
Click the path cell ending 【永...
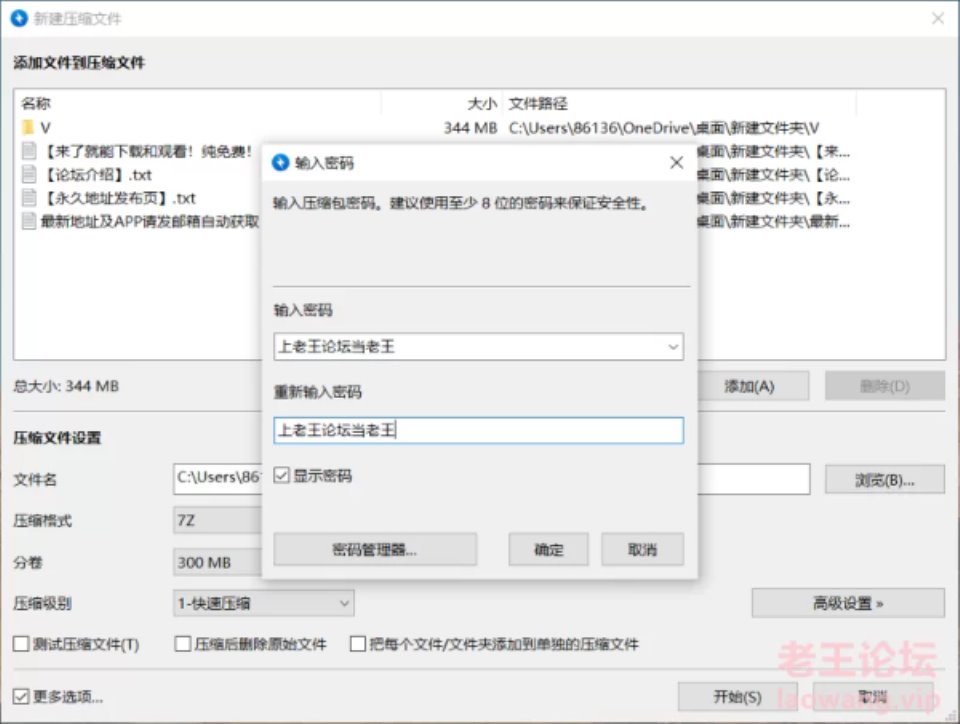[x=774, y=198]
